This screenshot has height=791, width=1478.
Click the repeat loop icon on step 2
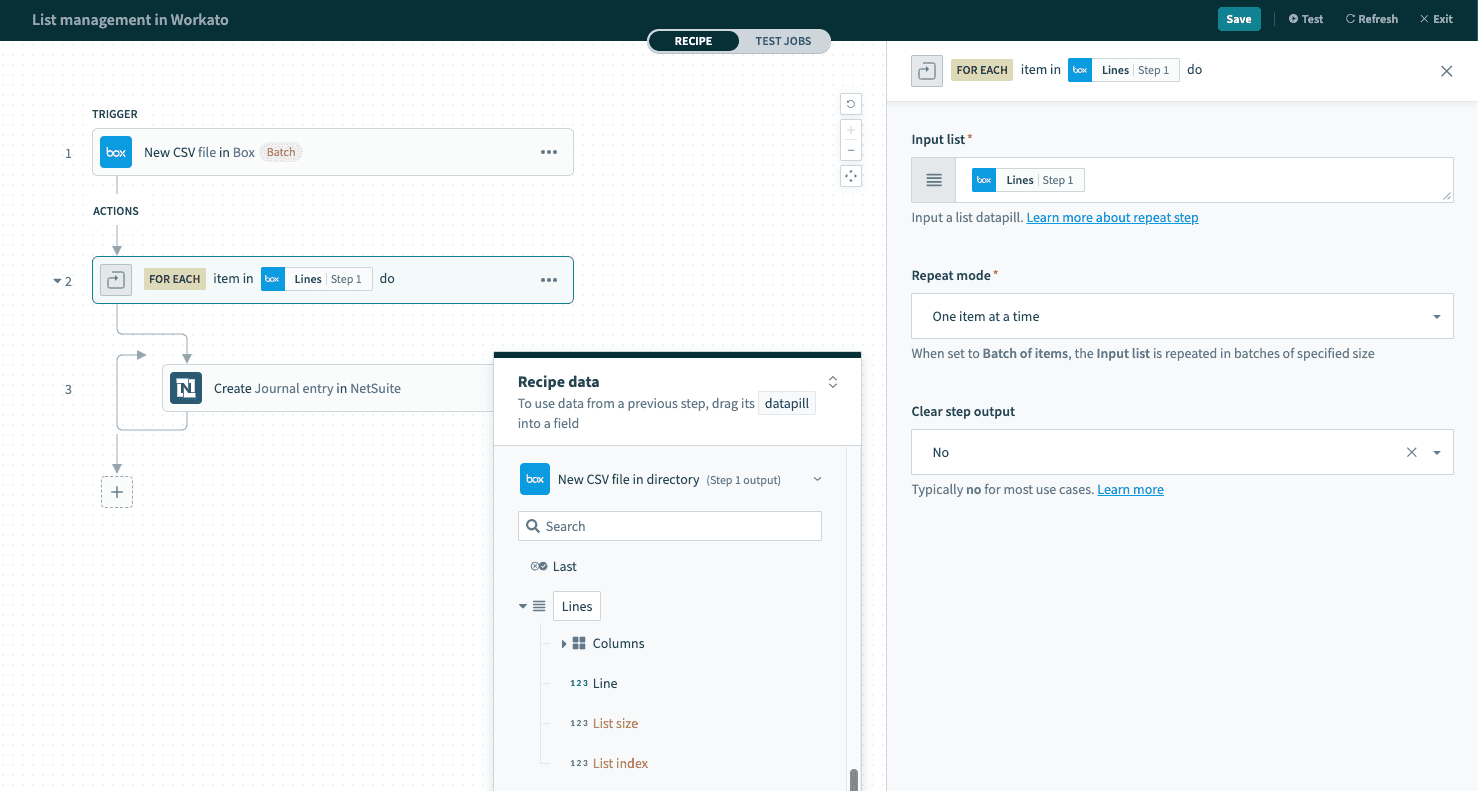coord(116,280)
